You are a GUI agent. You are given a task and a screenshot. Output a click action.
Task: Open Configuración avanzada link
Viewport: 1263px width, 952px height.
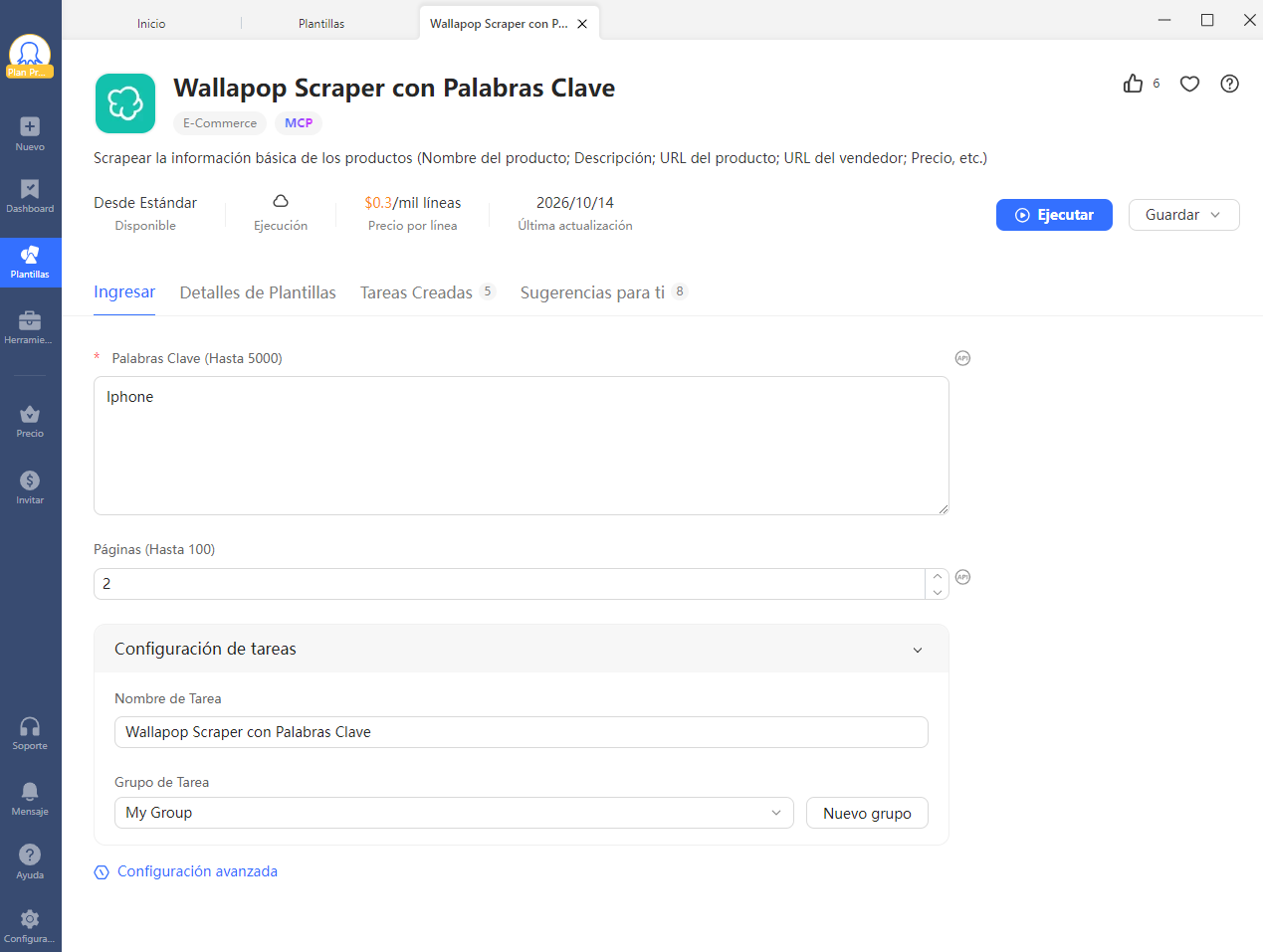pos(186,871)
